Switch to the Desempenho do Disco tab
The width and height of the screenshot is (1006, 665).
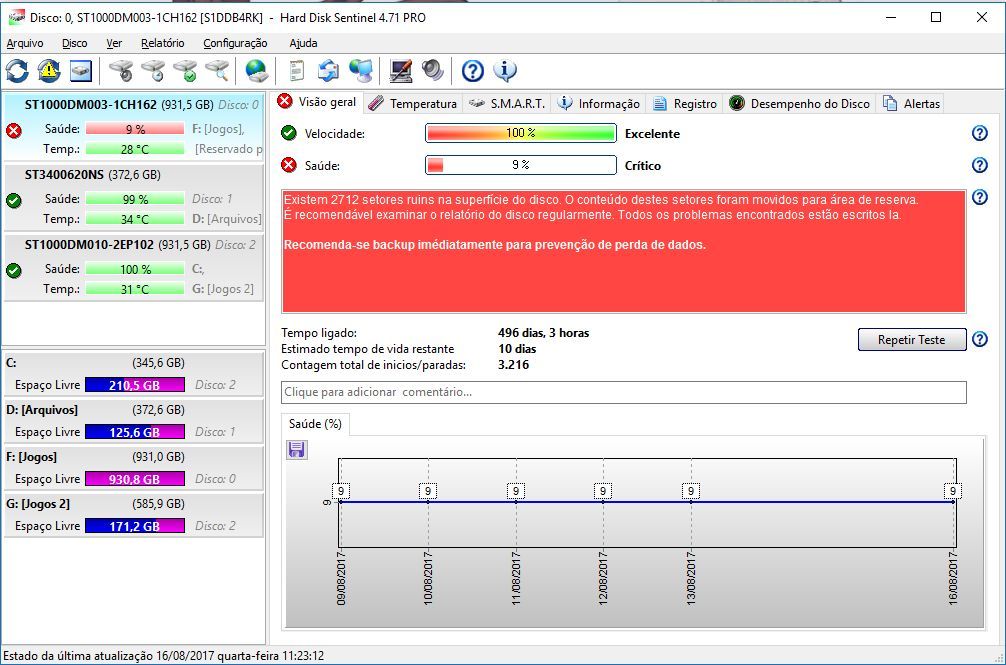[x=800, y=103]
